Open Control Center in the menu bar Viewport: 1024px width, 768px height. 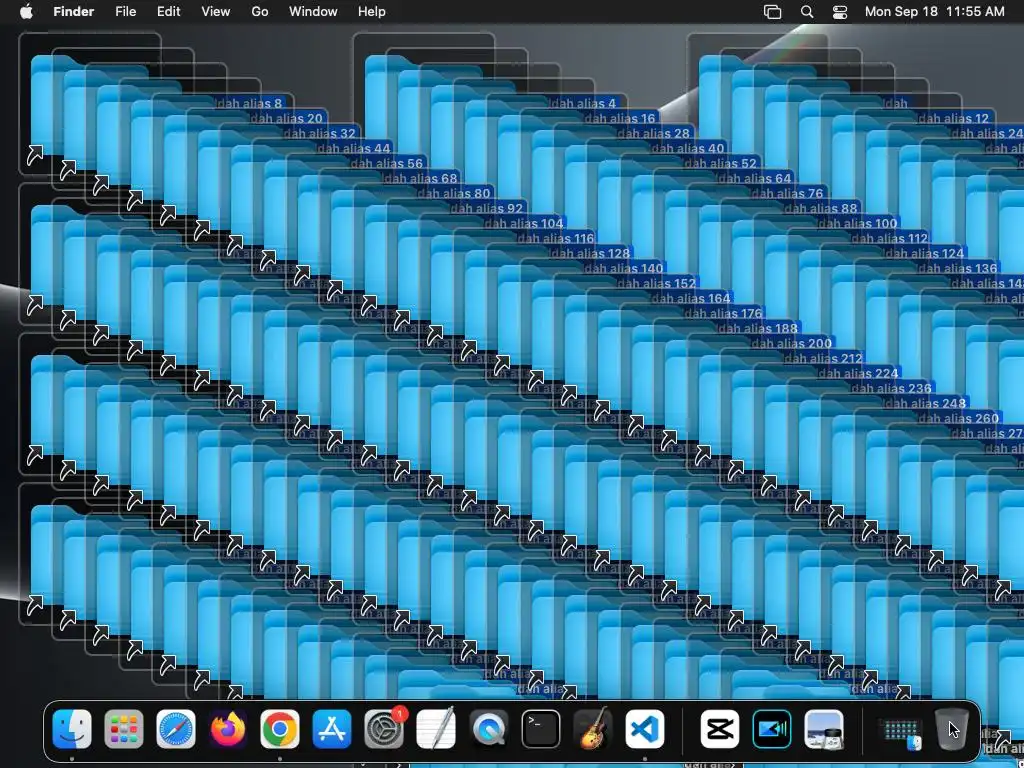point(840,12)
